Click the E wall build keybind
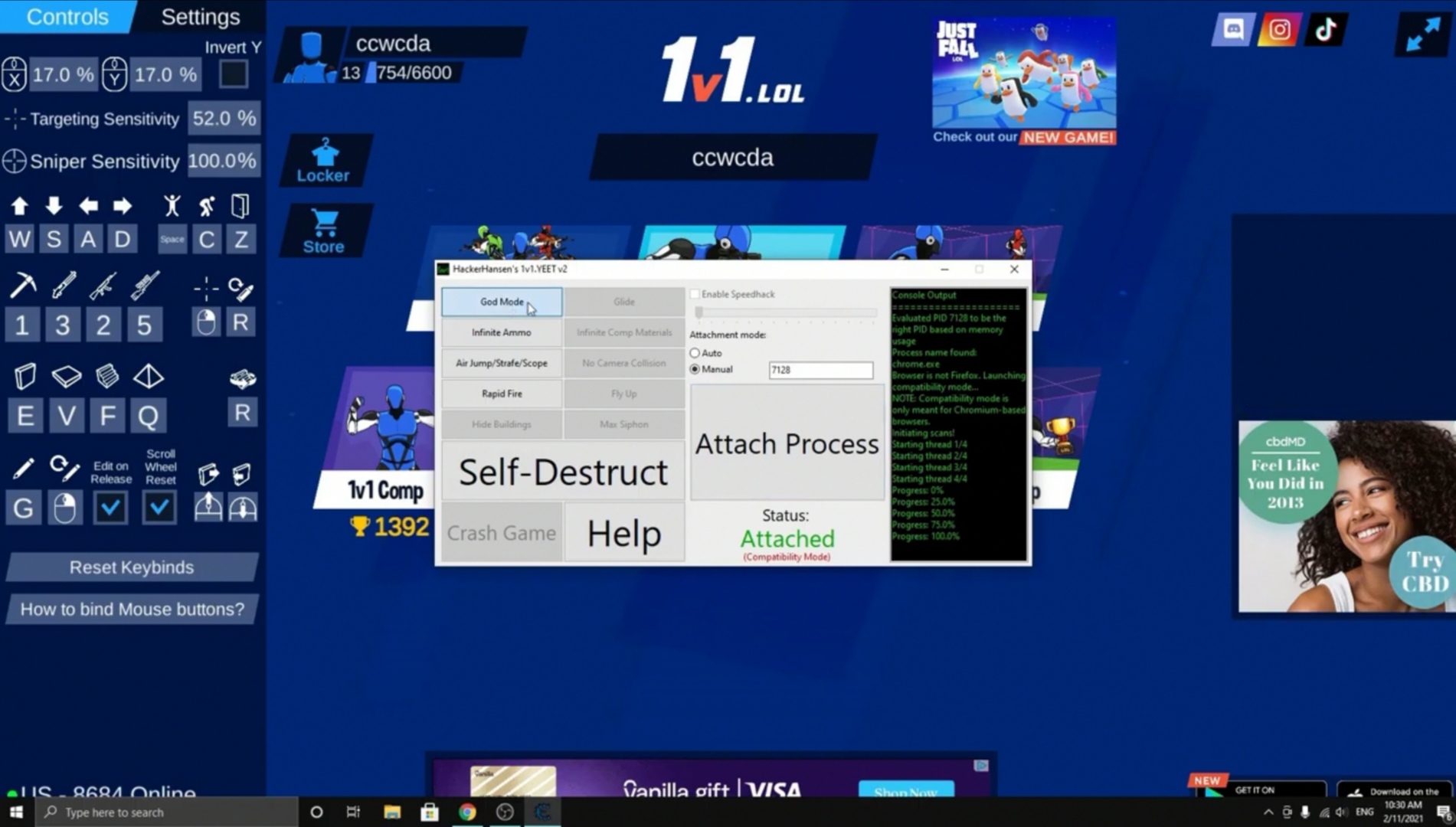The image size is (1456, 827). tap(25, 416)
